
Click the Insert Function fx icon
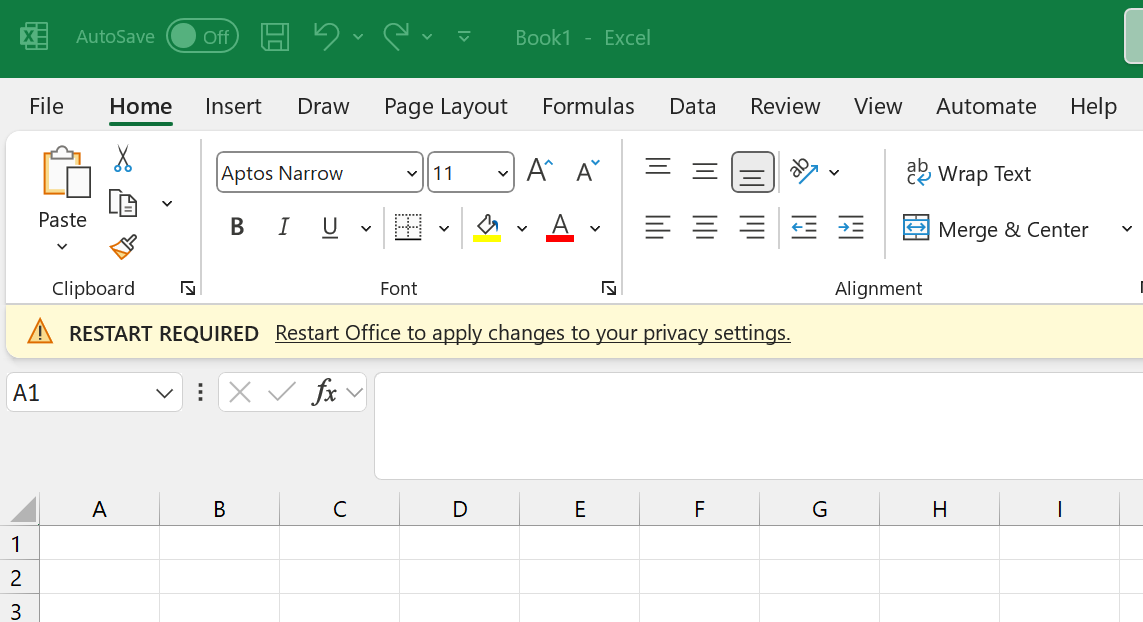pos(324,393)
